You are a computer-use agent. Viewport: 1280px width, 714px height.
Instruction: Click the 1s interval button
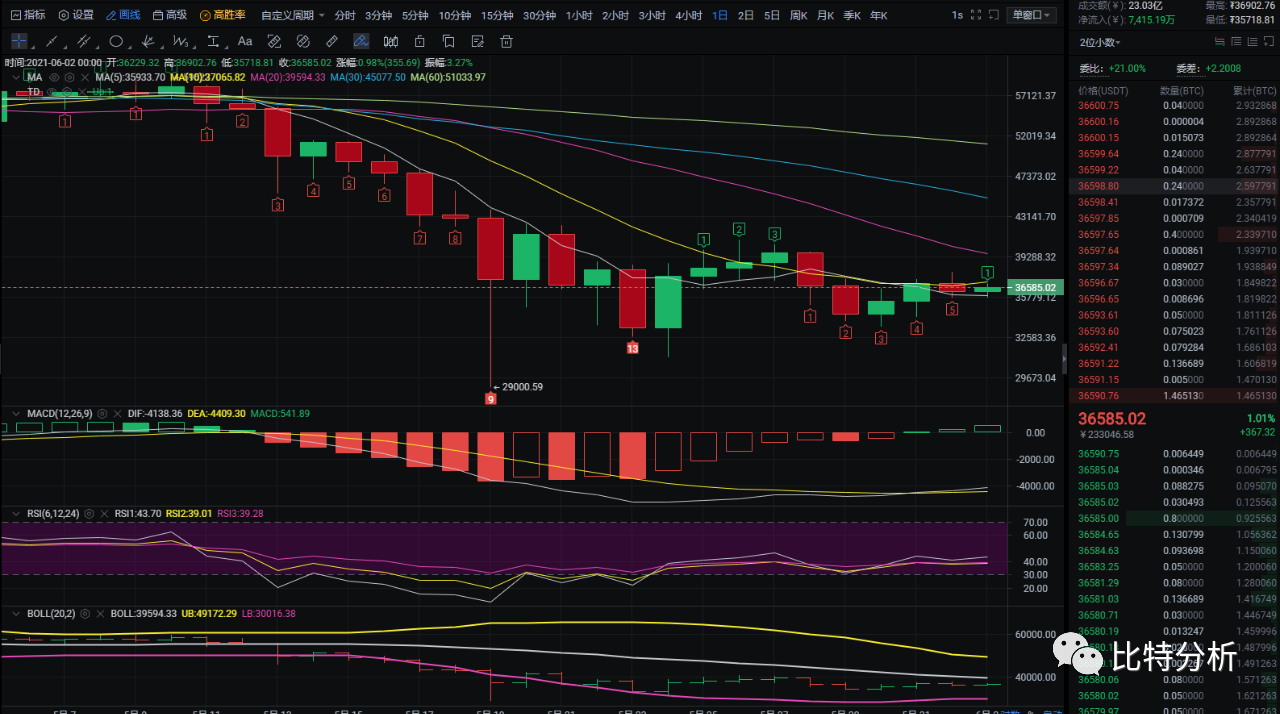(x=957, y=15)
